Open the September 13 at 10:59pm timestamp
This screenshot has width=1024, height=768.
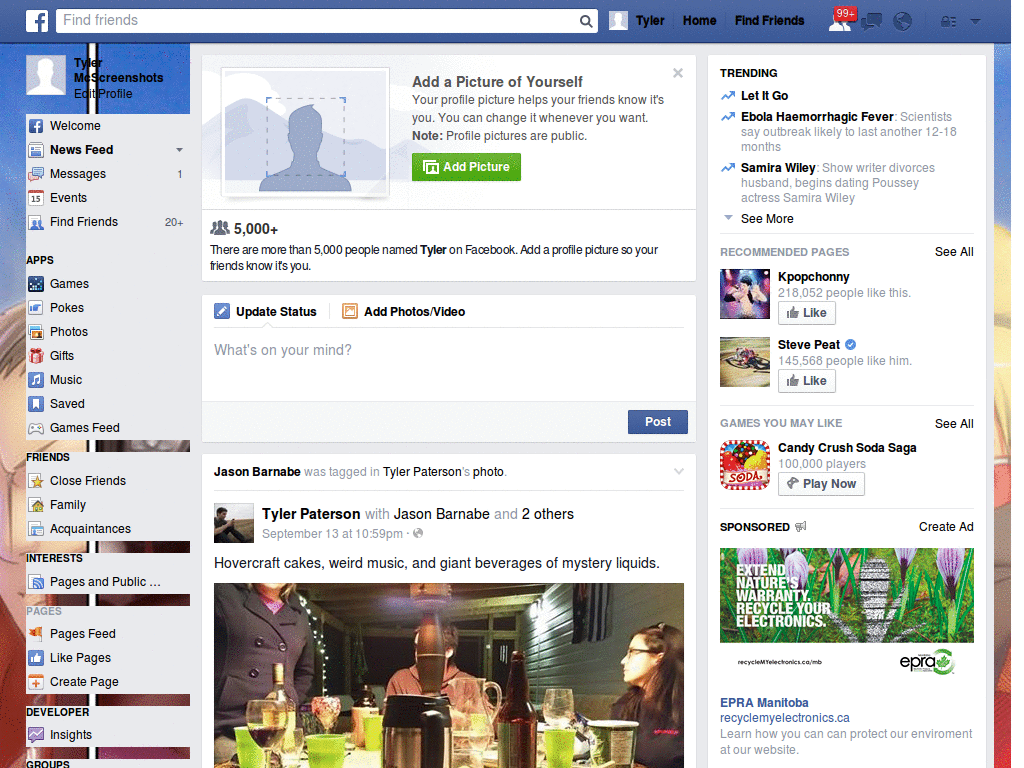coord(332,534)
